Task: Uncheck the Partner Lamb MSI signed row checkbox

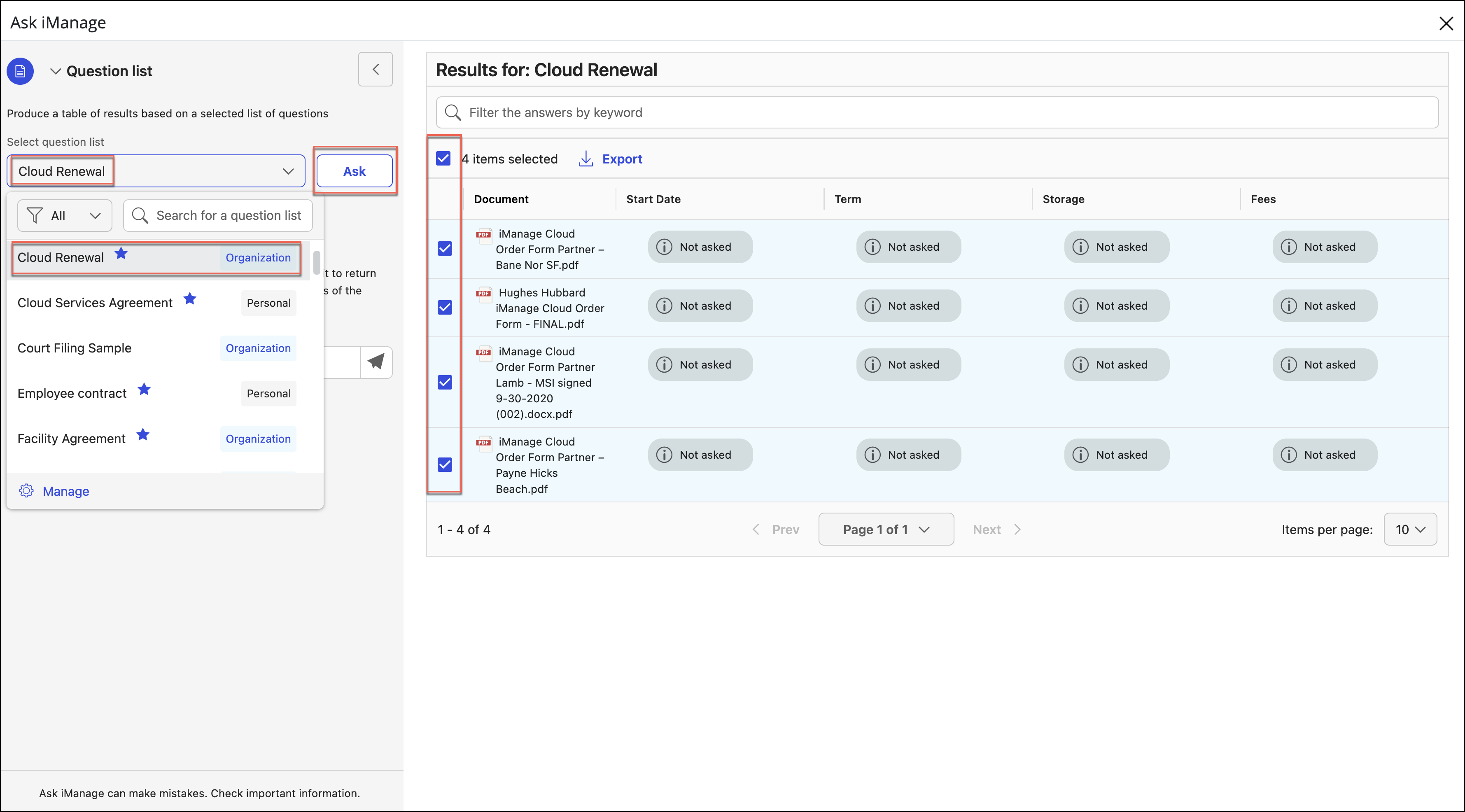Action: (x=445, y=382)
